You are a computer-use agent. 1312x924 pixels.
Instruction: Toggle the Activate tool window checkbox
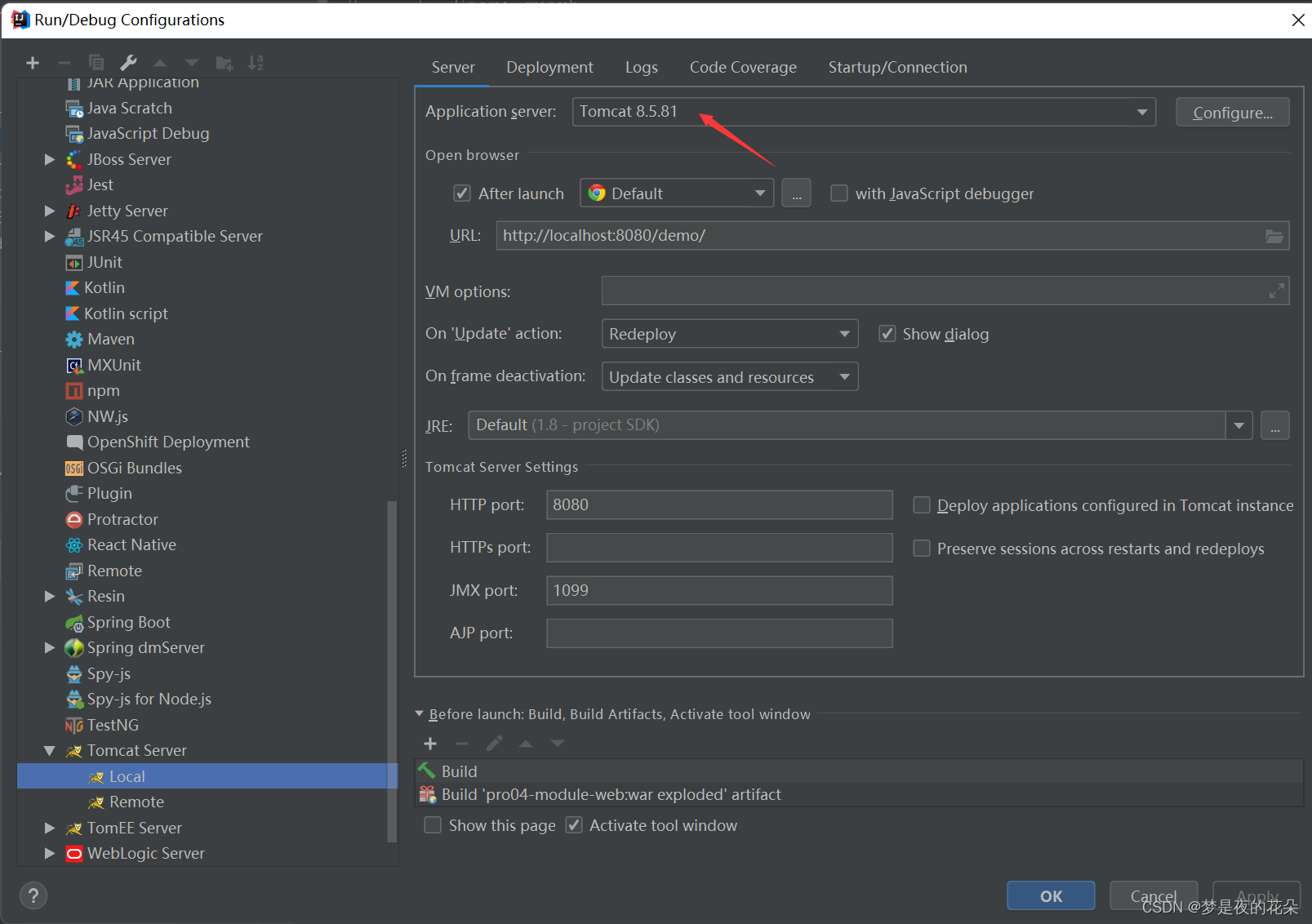click(x=574, y=825)
